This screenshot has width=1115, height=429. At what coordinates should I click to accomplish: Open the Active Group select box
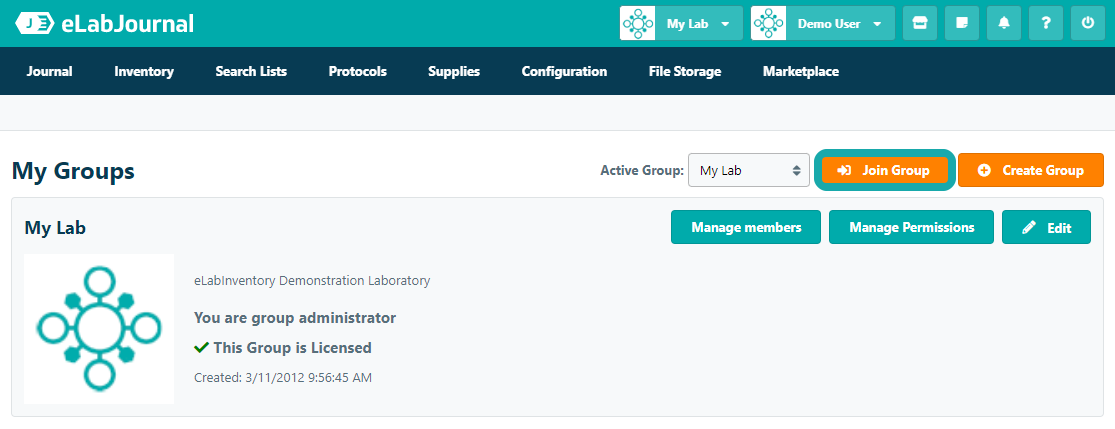pyautogui.click(x=748, y=170)
